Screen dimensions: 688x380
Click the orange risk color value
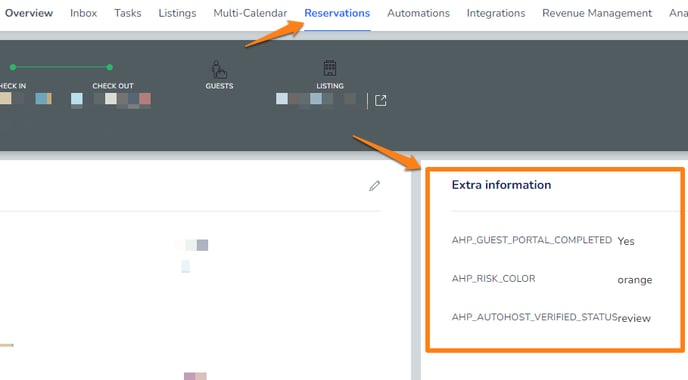coord(634,280)
